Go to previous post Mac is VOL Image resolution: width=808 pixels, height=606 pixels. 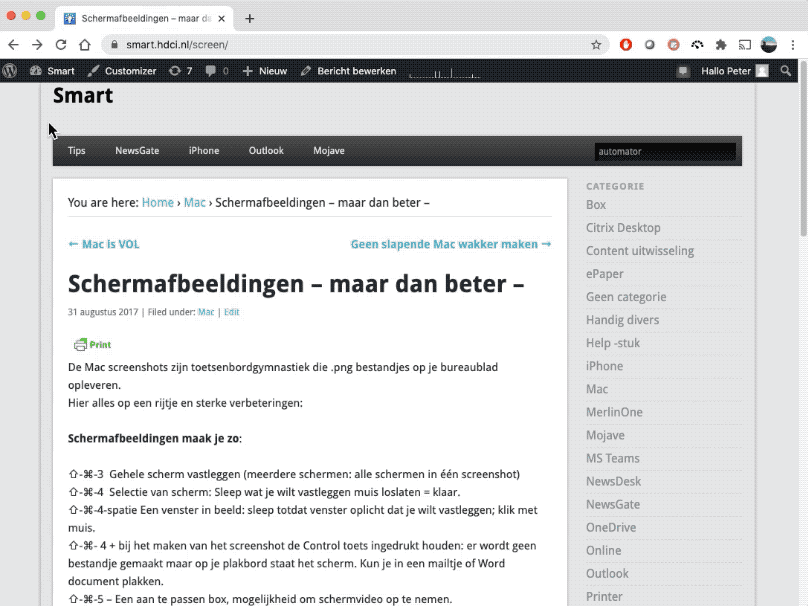(x=104, y=244)
